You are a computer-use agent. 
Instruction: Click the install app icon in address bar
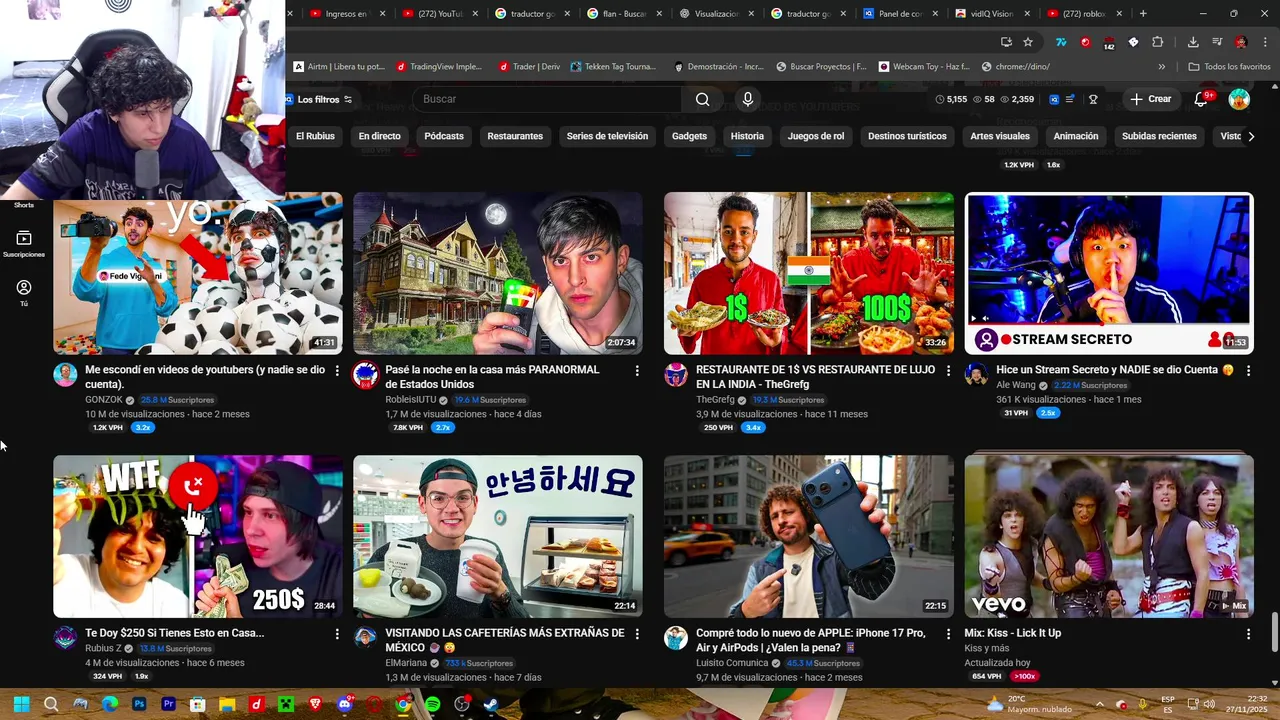point(1006,42)
